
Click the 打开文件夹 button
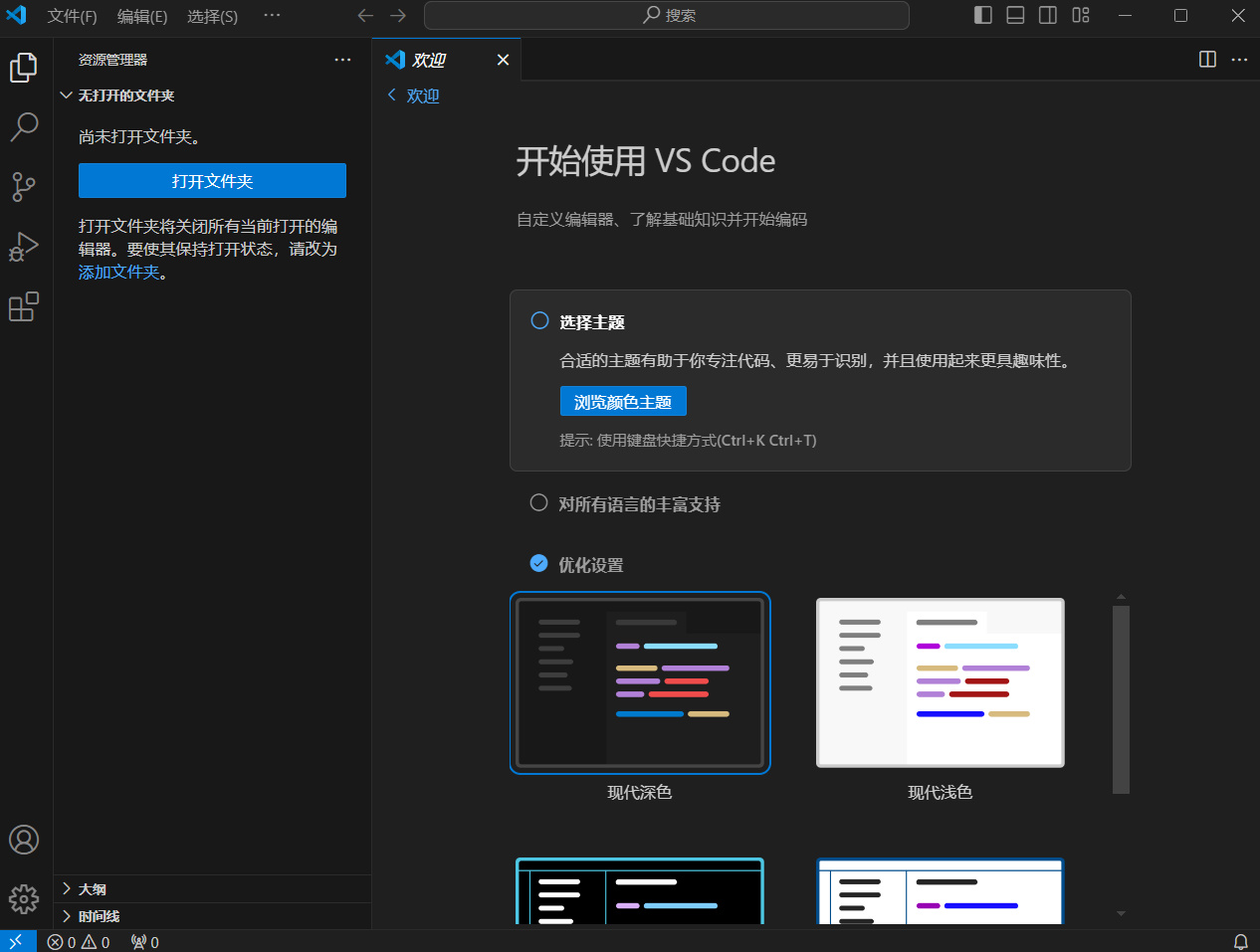tap(212, 180)
